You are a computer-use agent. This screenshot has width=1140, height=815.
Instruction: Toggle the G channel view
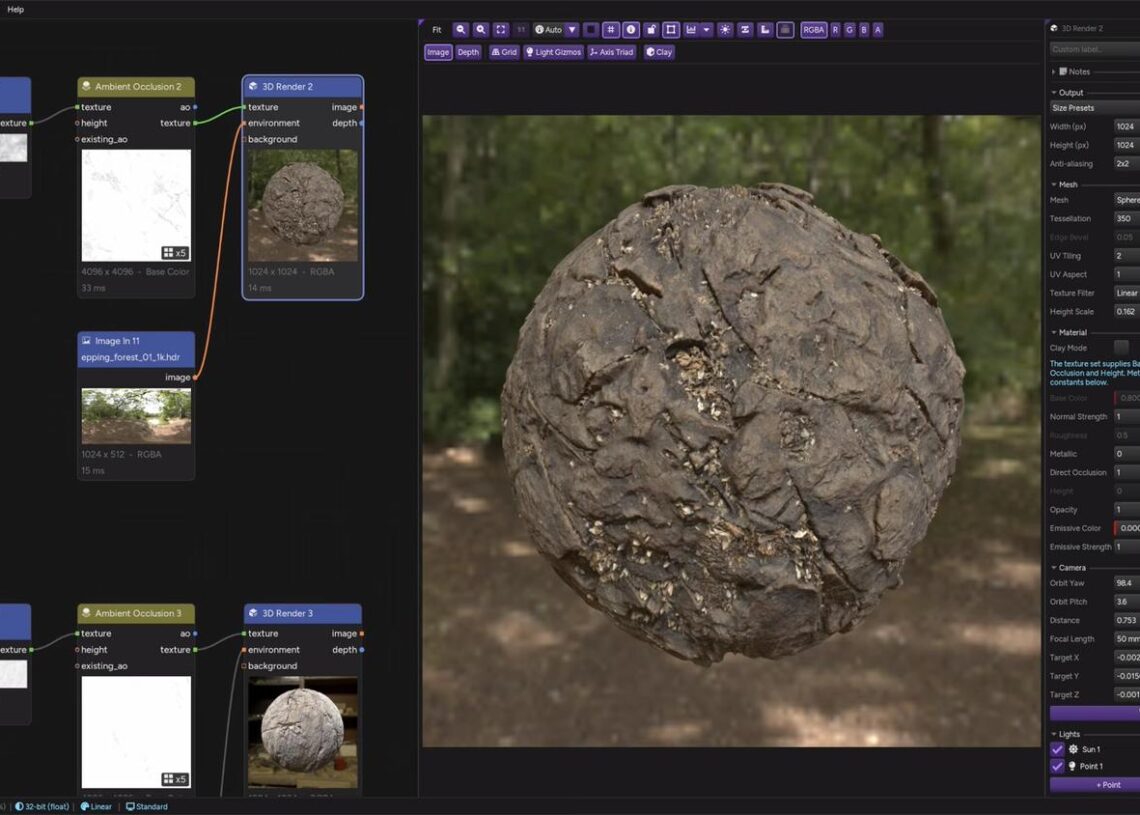(x=849, y=30)
